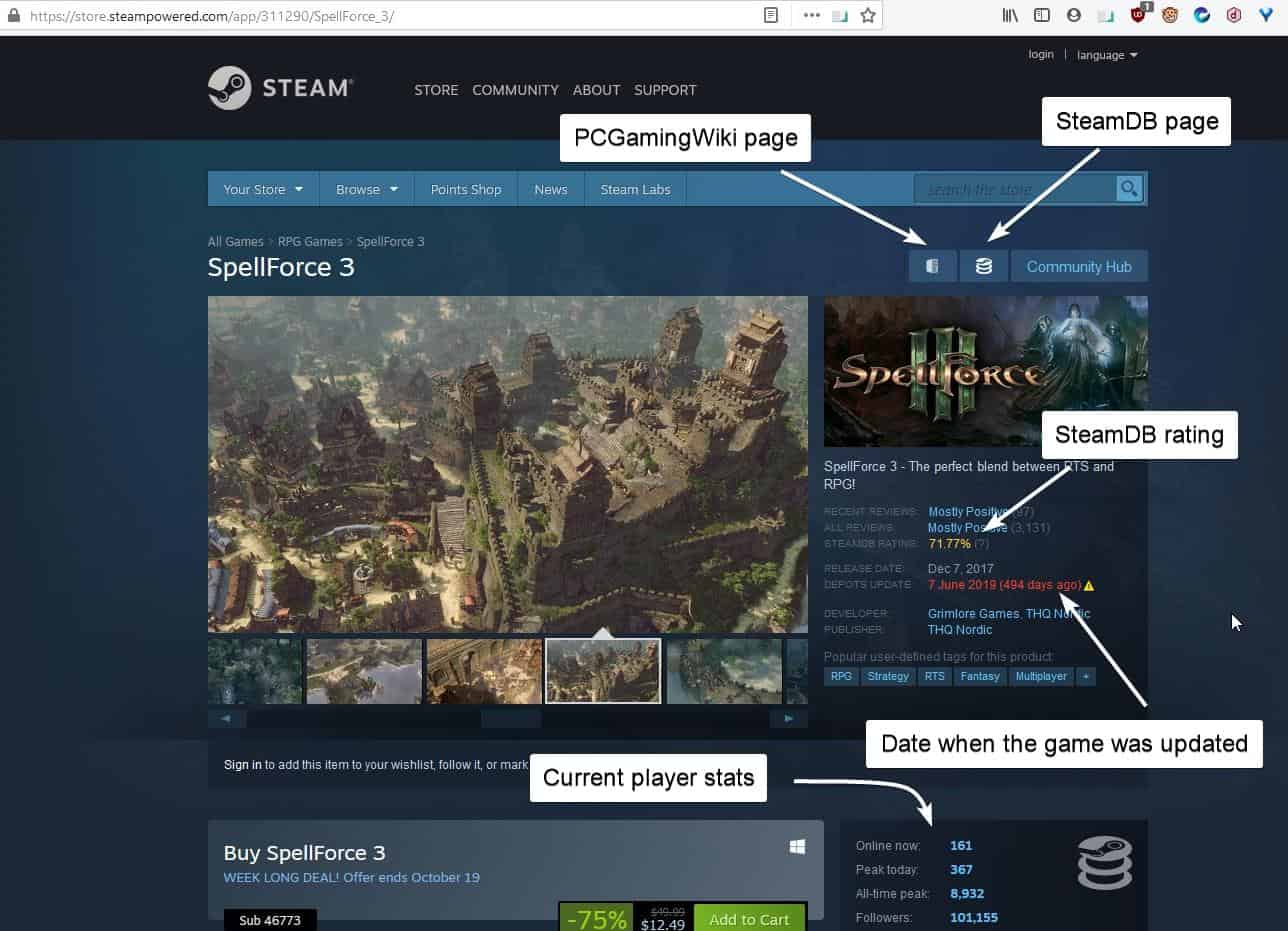
Task: Bookmark this page with the star icon
Action: [868, 15]
